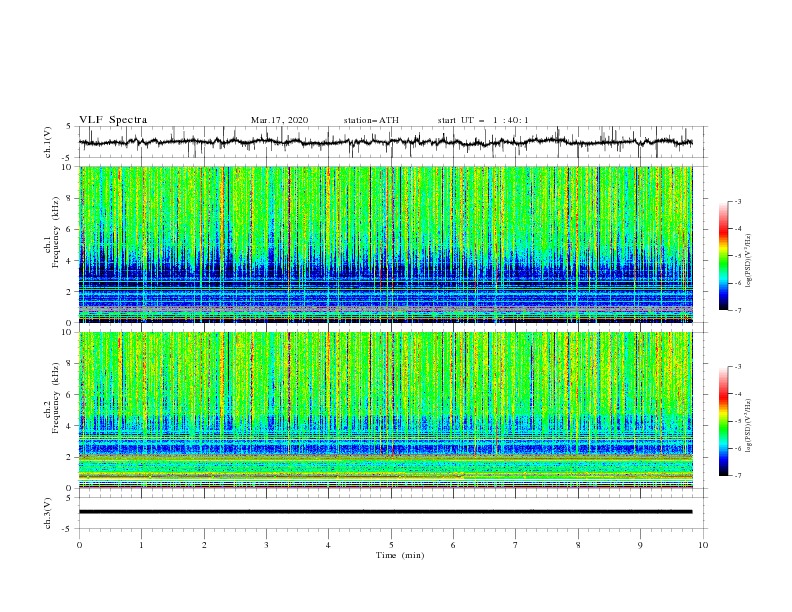Image resolution: width=792 pixels, height=612 pixels.
Task: Click the "VLF Spectra" title text
Action: coord(113,120)
